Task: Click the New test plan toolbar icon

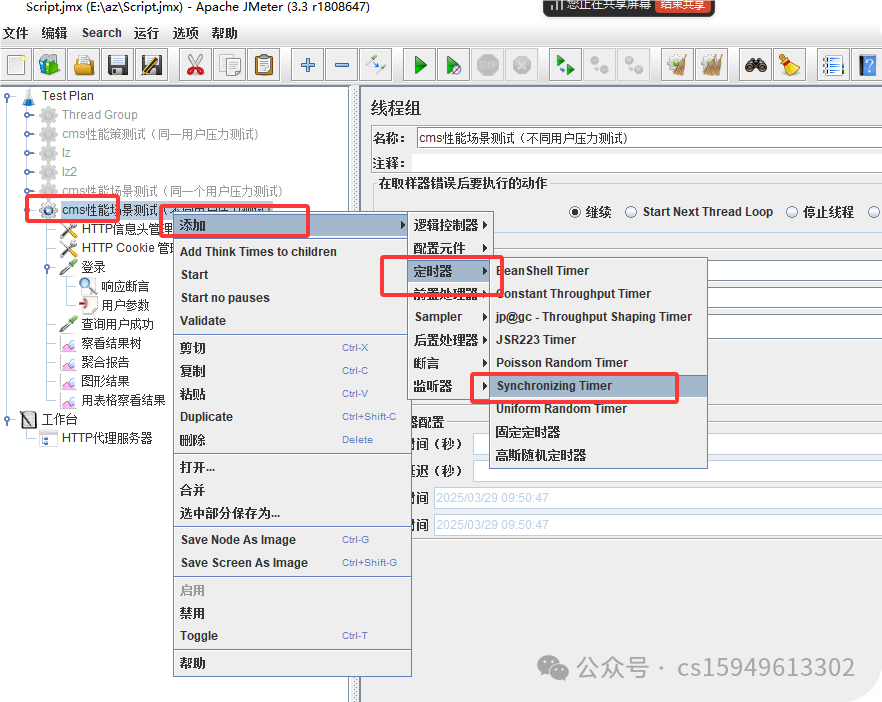Action: [16, 65]
